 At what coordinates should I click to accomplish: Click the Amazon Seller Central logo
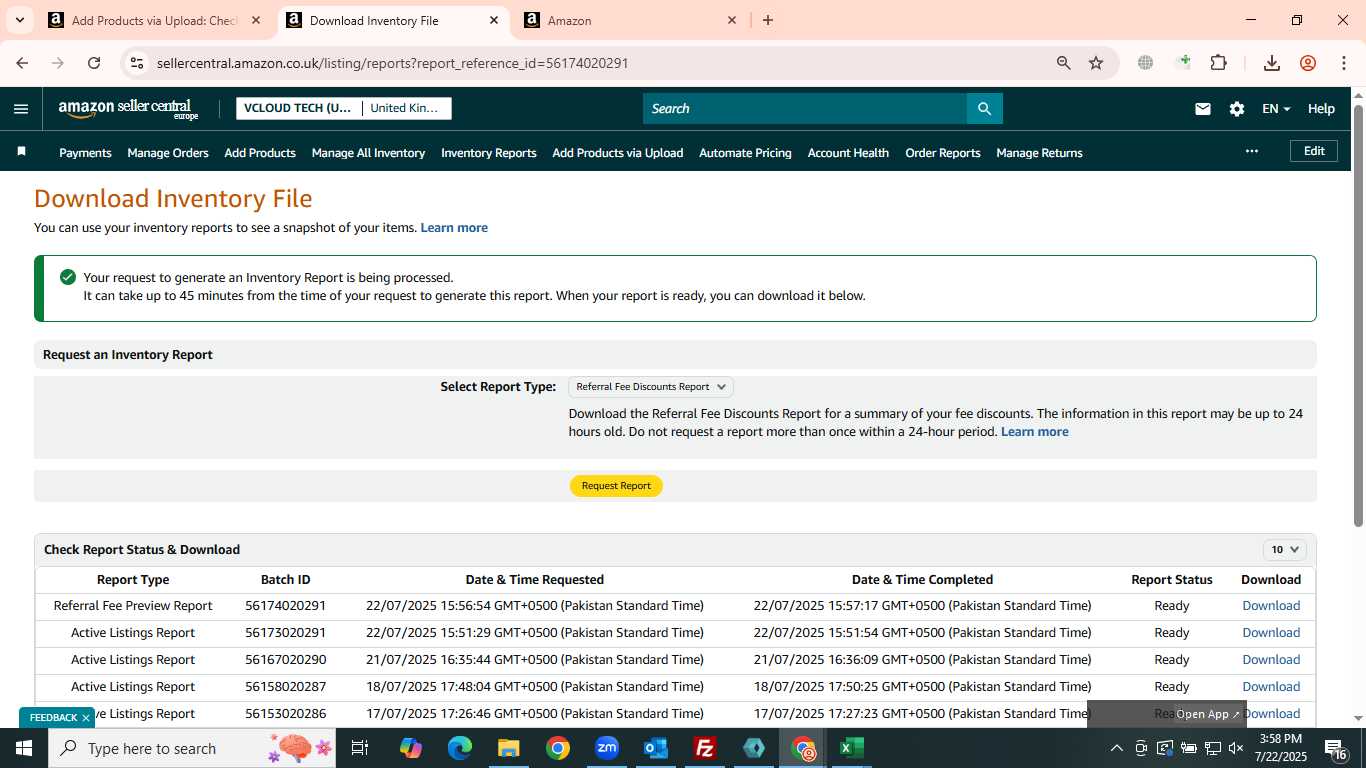click(x=128, y=109)
